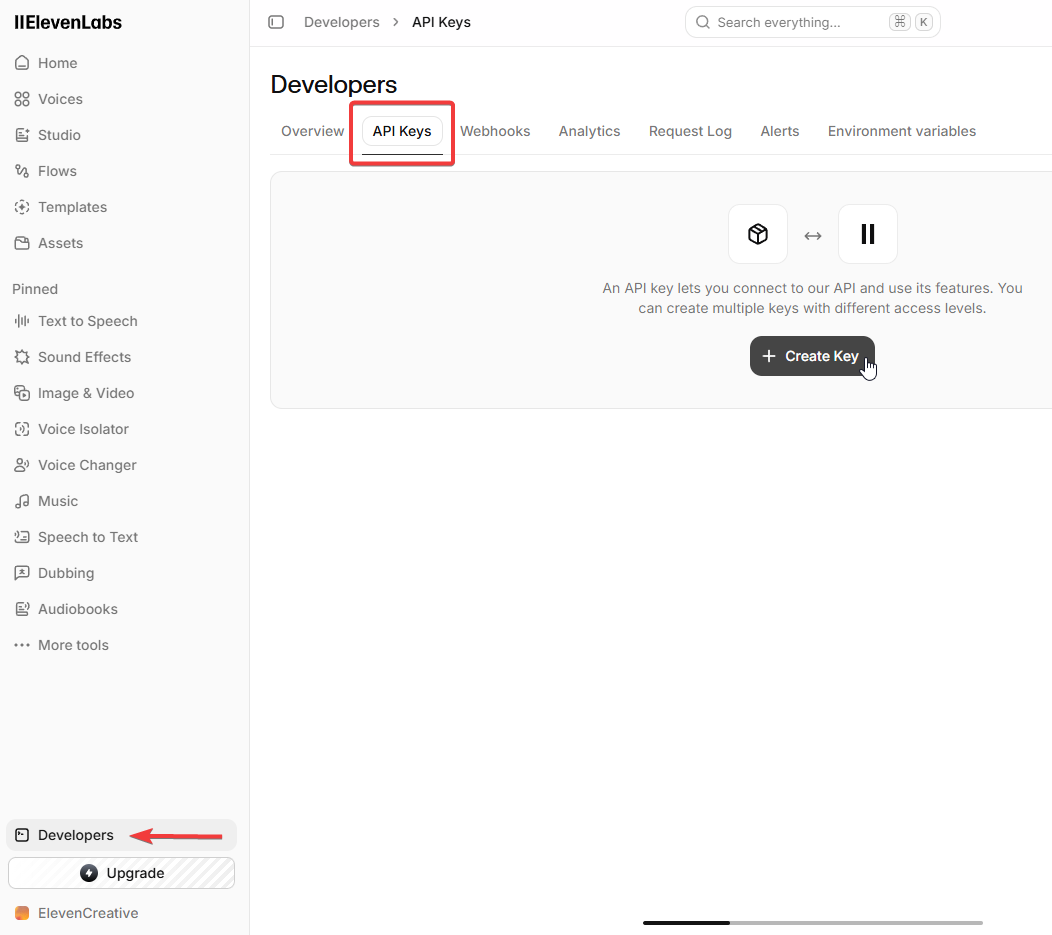
Task: Click the ElevenLabs logo
Action: [x=68, y=22]
